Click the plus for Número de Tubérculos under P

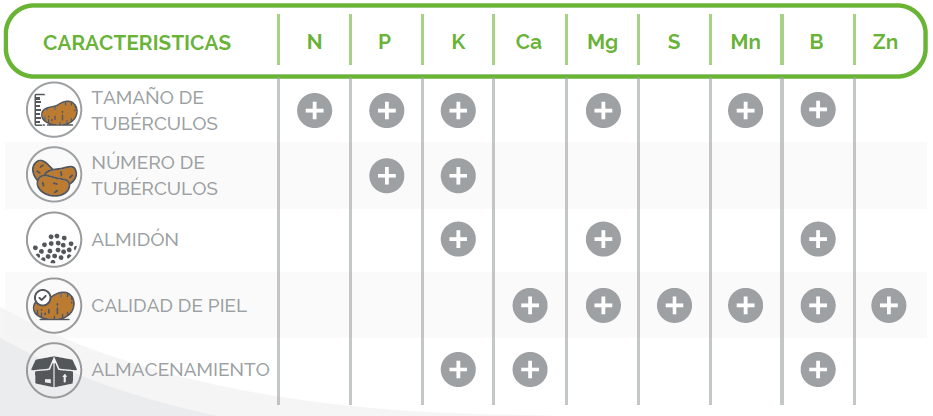387,175
